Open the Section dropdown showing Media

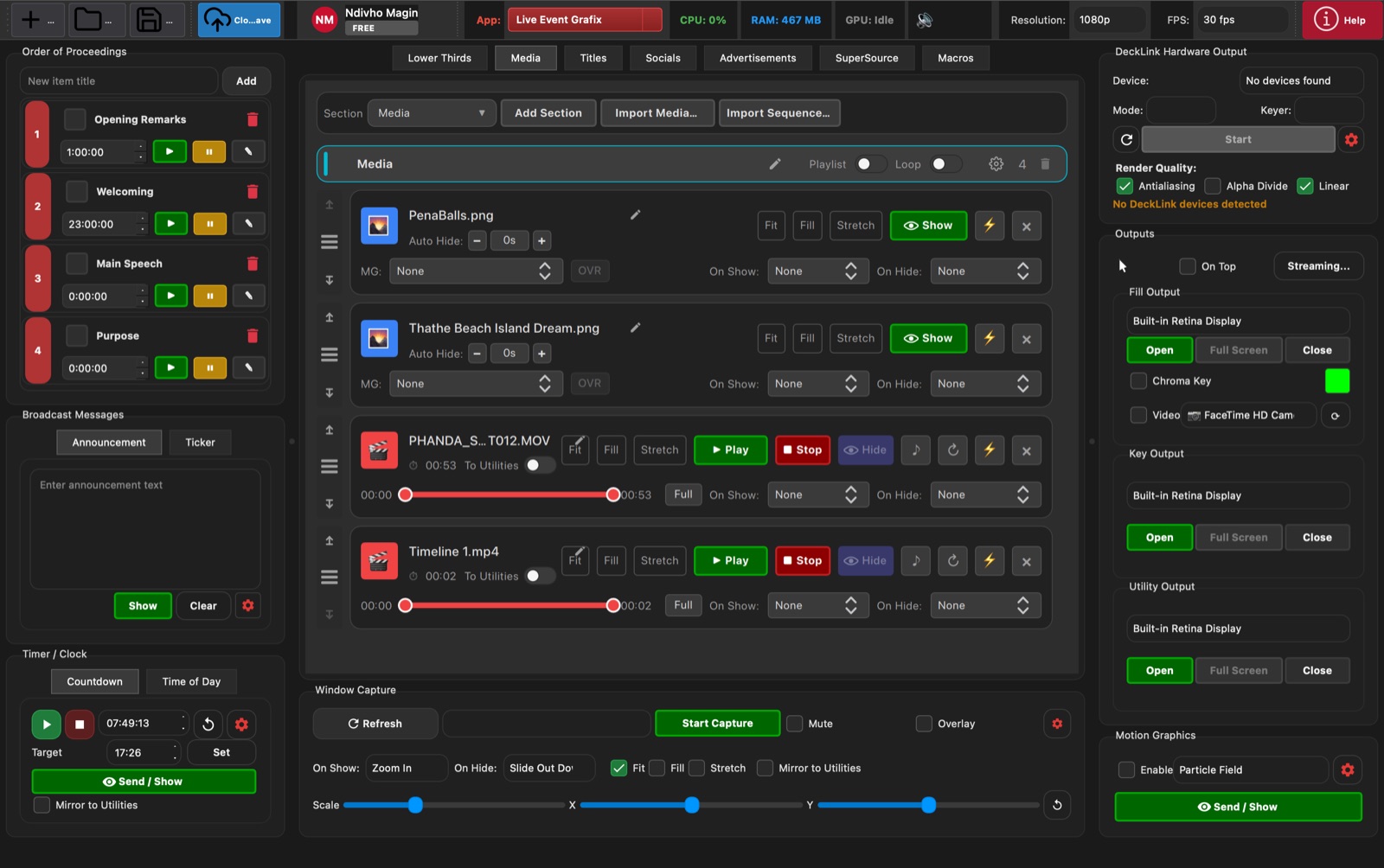(431, 113)
